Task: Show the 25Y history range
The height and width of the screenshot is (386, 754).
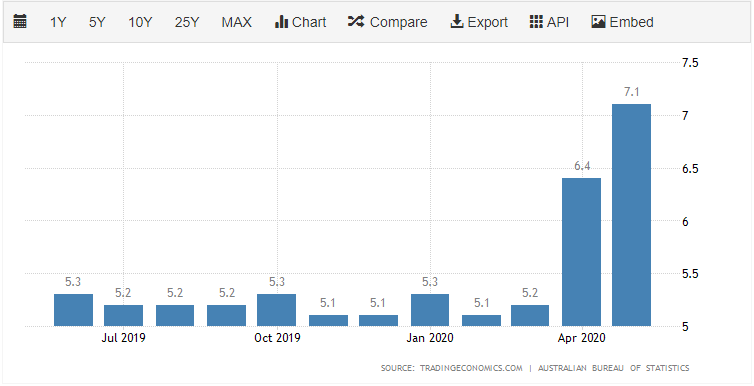Action: [187, 22]
